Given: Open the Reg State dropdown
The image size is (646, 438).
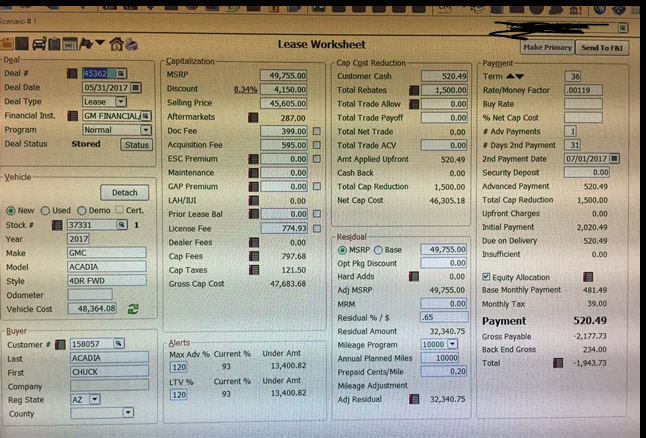Looking at the screenshot, I should coord(95,399).
